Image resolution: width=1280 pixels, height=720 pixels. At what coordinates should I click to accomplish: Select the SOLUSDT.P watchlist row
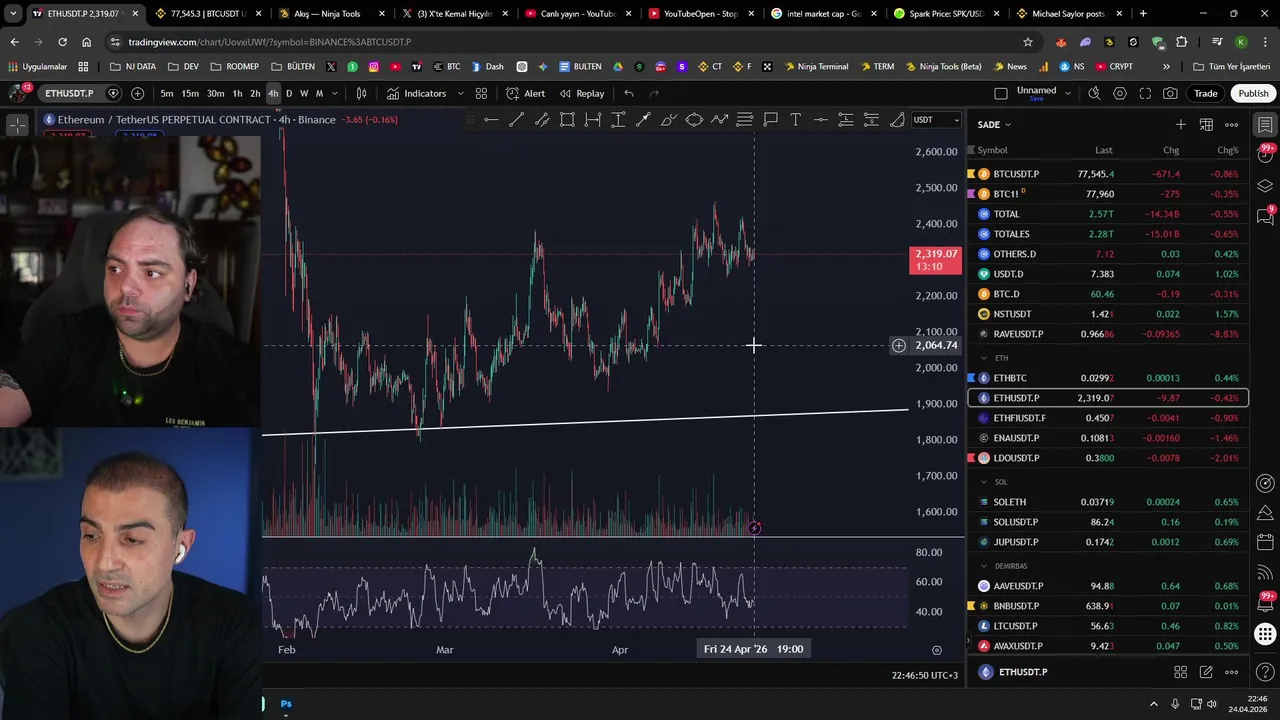click(x=1107, y=522)
